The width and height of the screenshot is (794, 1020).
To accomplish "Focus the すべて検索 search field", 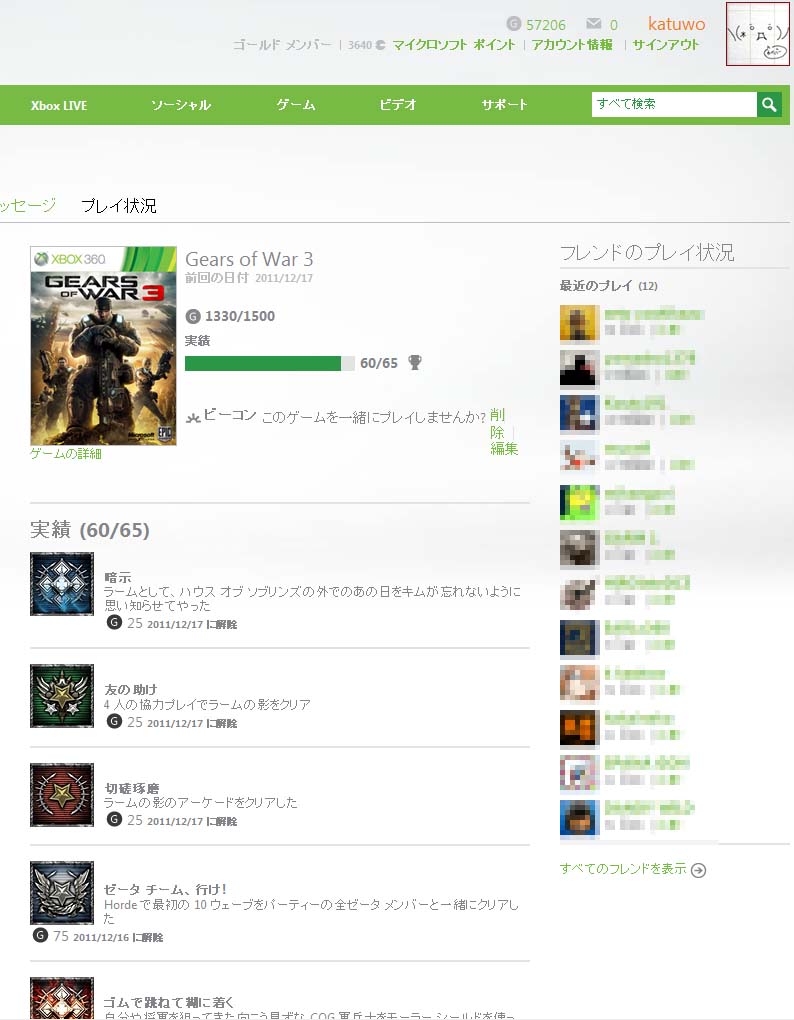I will click(674, 104).
